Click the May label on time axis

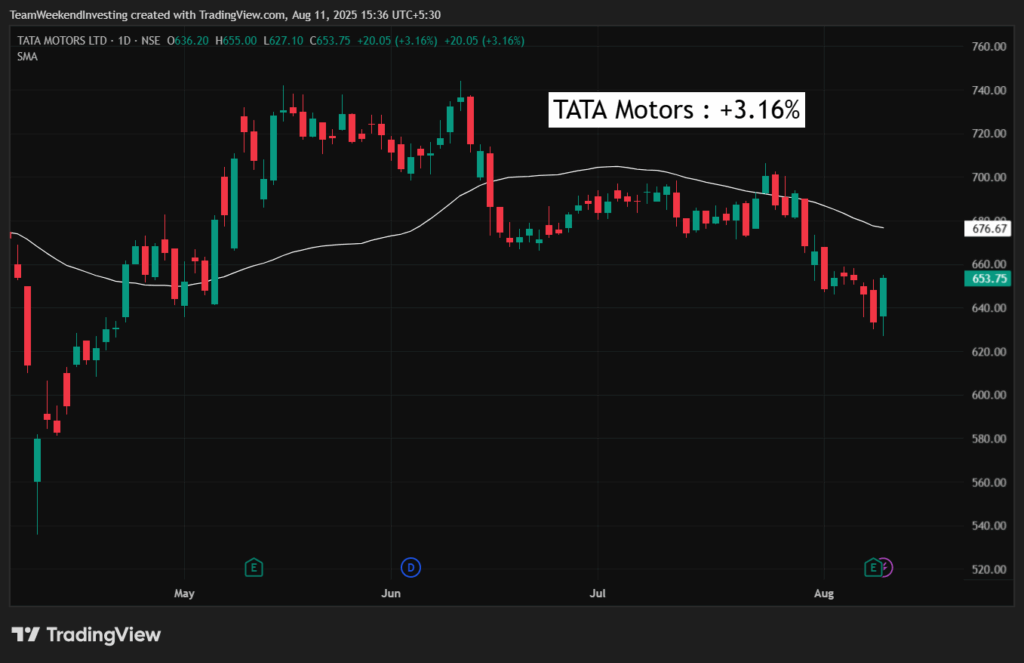[x=184, y=593]
